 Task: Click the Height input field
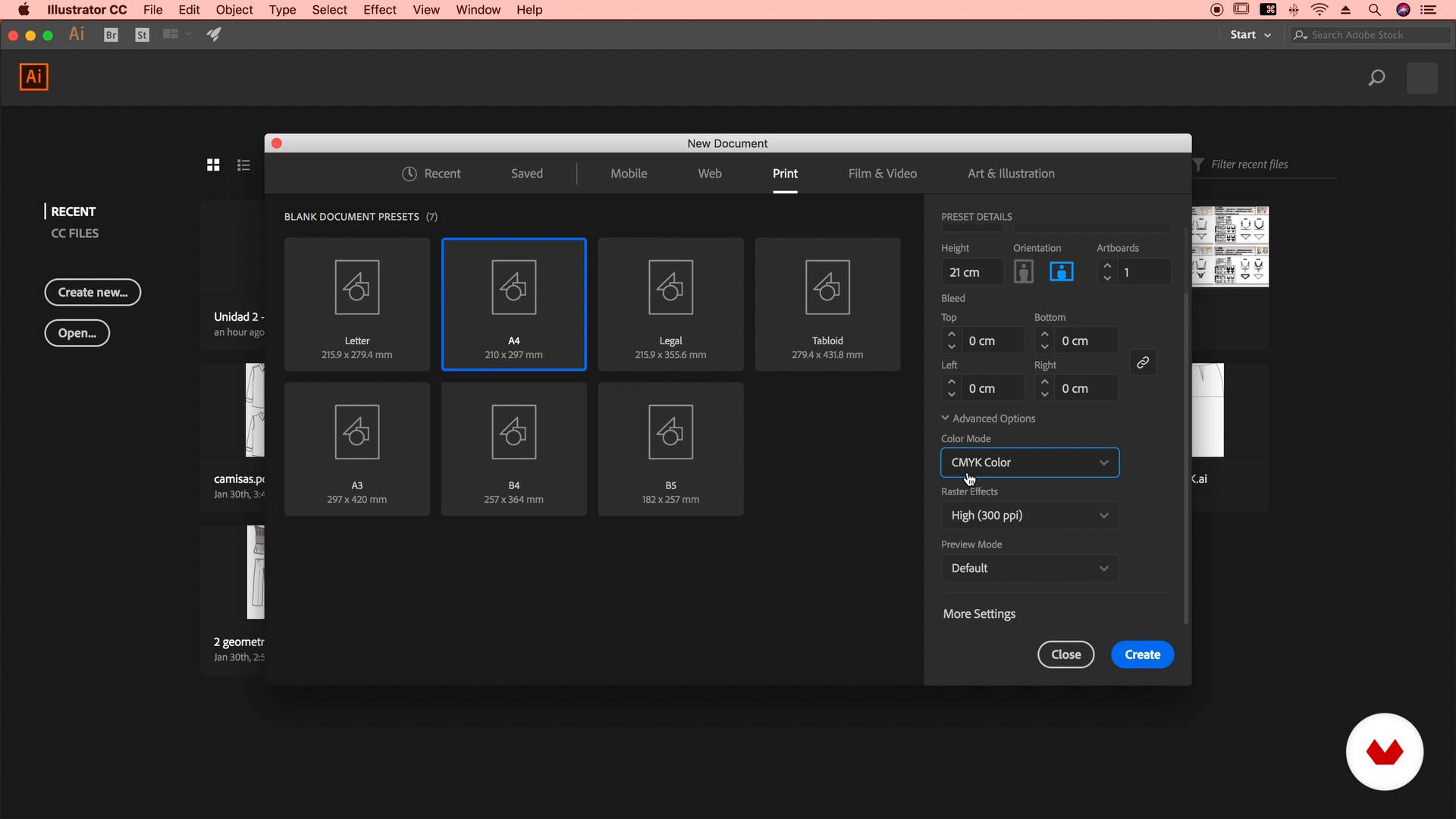pyautogui.click(x=972, y=272)
